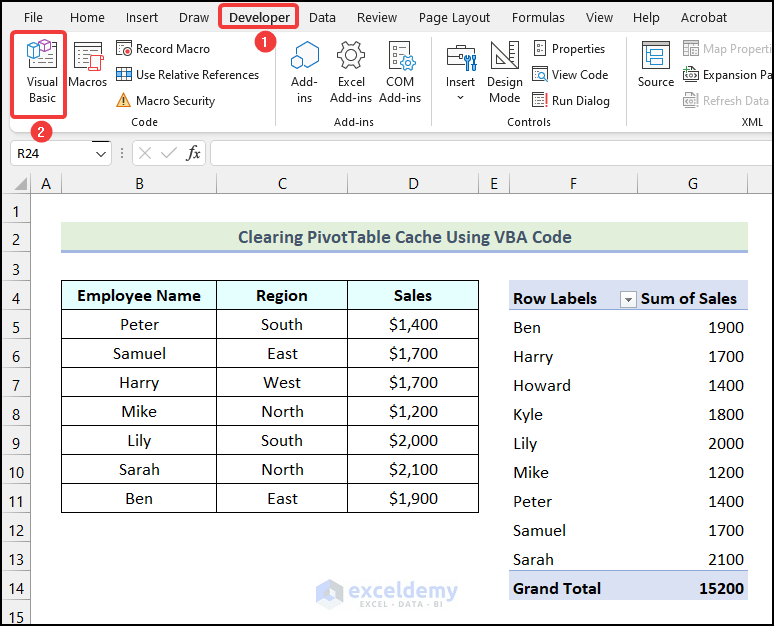Select the Developer tab
Screen dimensions: 774x626
click(259, 17)
